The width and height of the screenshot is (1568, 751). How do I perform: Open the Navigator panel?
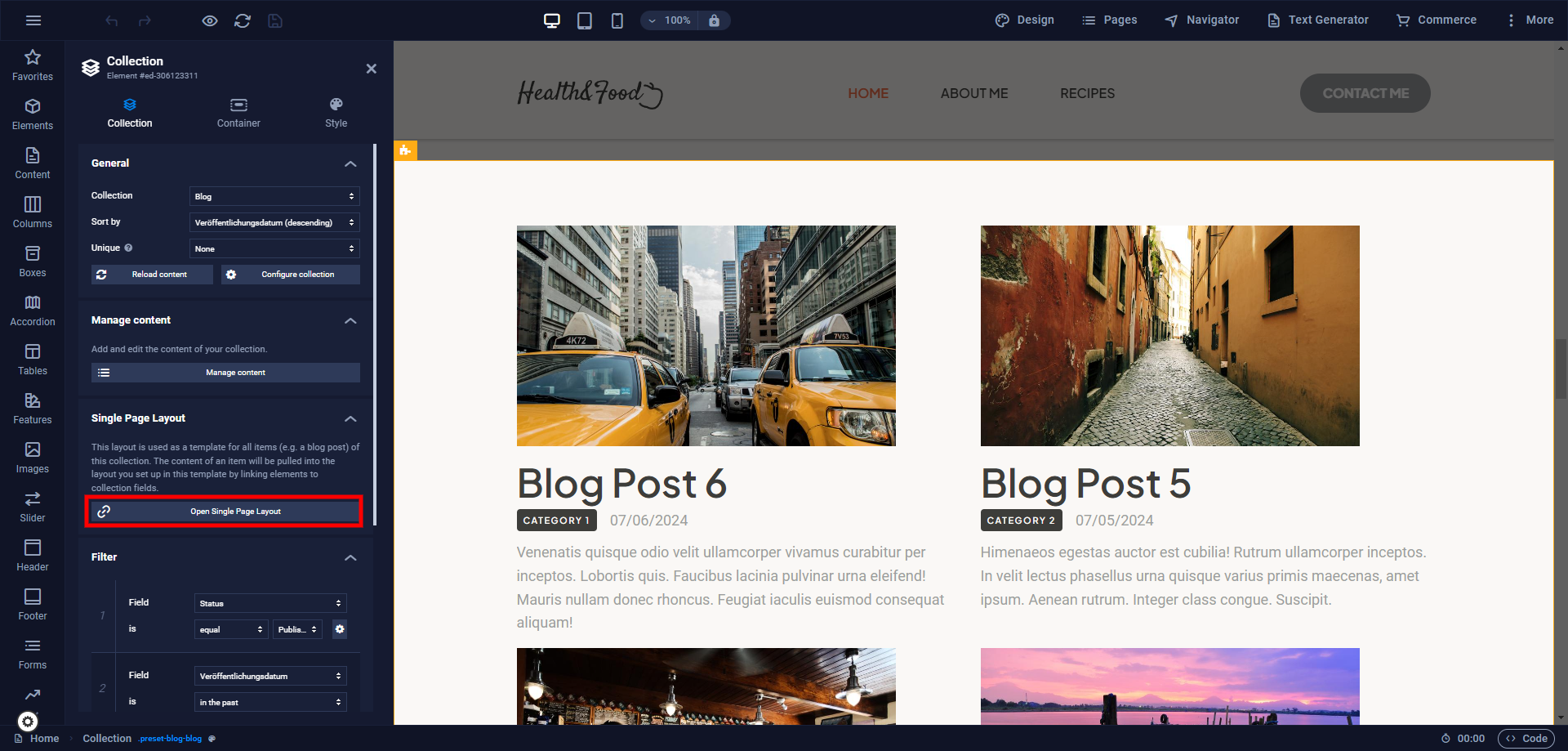[x=1201, y=20]
